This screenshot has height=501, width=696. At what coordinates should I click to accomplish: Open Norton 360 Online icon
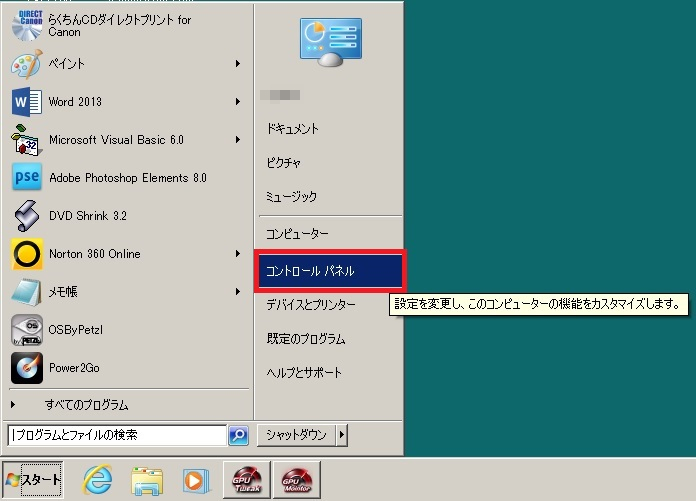26,254
